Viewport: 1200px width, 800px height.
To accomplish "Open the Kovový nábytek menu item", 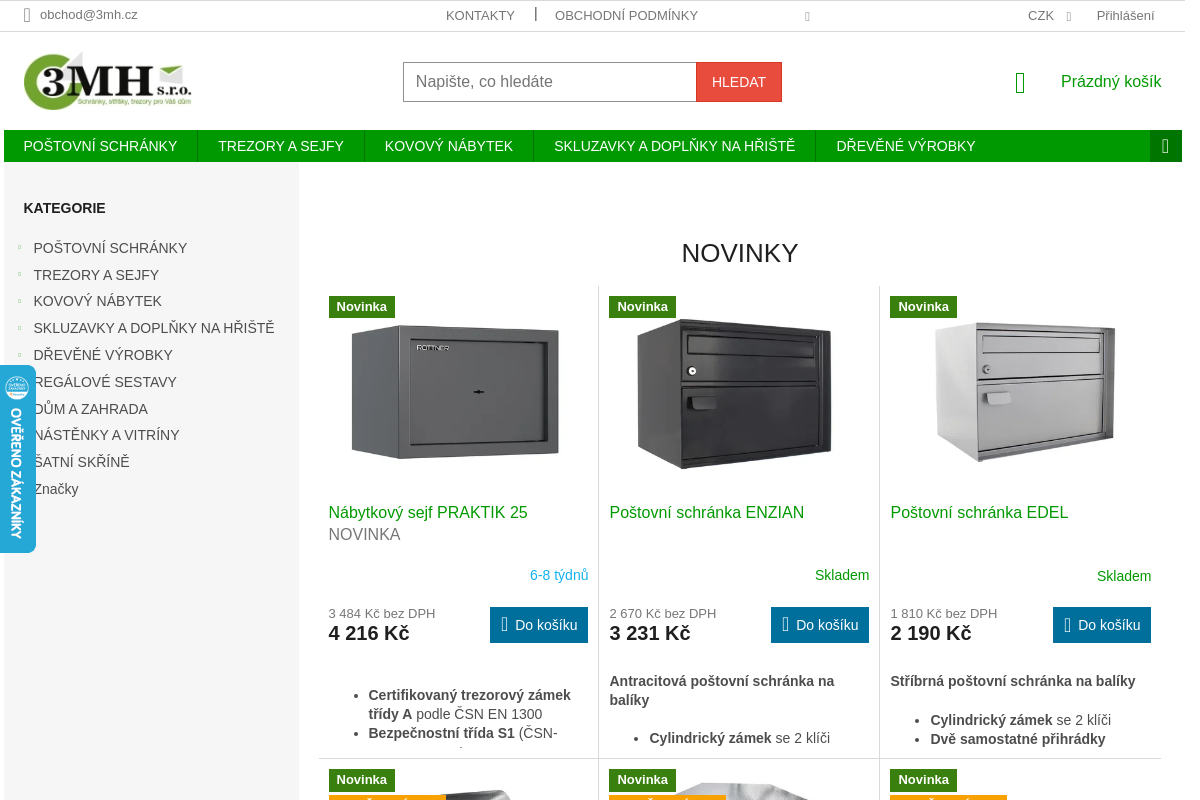I will tap(449, 146).
